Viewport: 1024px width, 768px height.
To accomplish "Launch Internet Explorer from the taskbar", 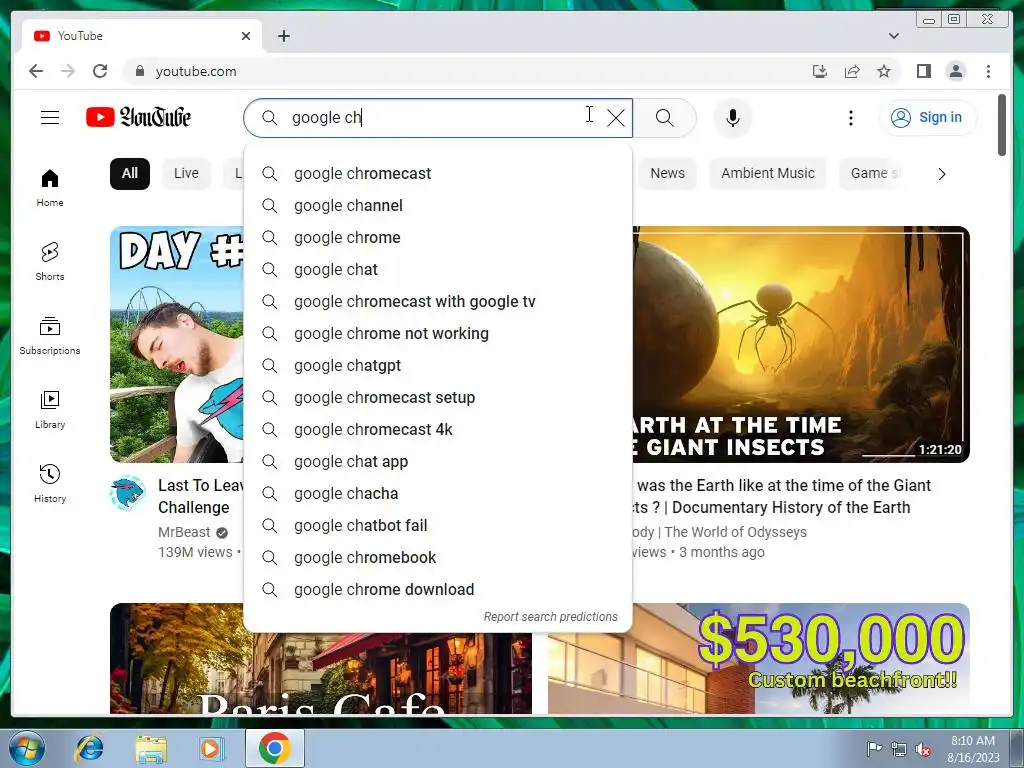I will tap(89, 748).
